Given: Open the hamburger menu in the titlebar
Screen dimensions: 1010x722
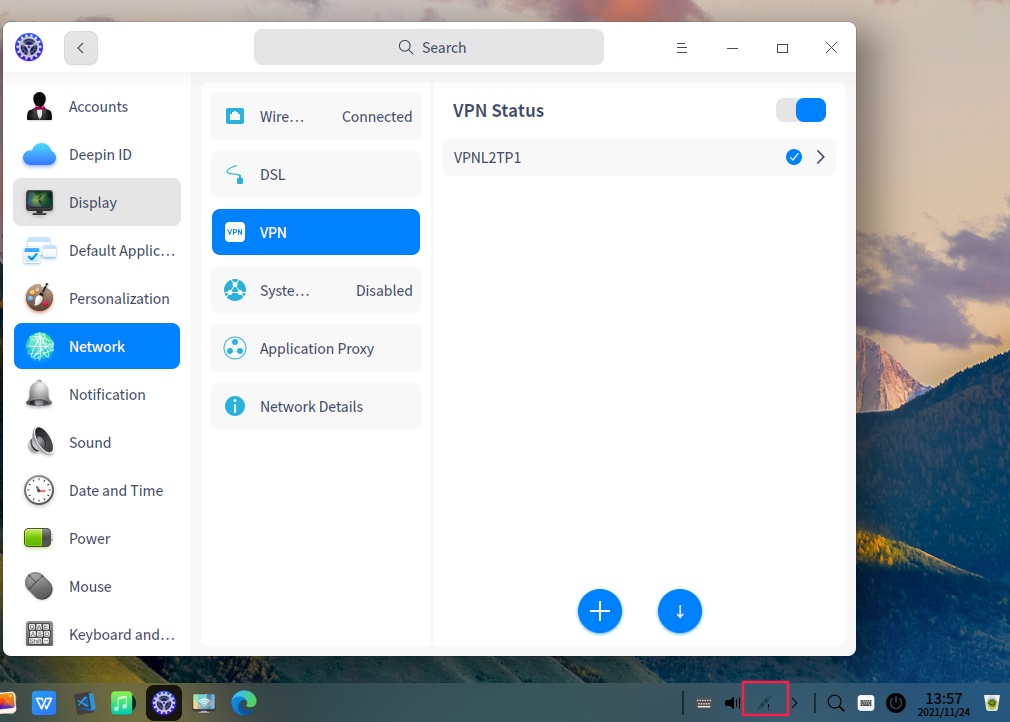Looking at the screenshot, I should [682, 47].
